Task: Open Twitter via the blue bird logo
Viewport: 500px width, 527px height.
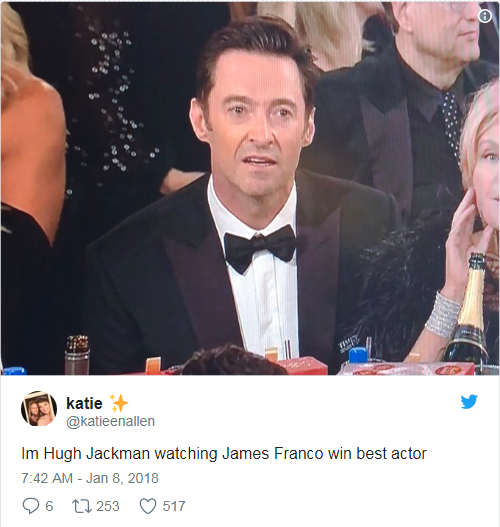Action: coord(469,402)
